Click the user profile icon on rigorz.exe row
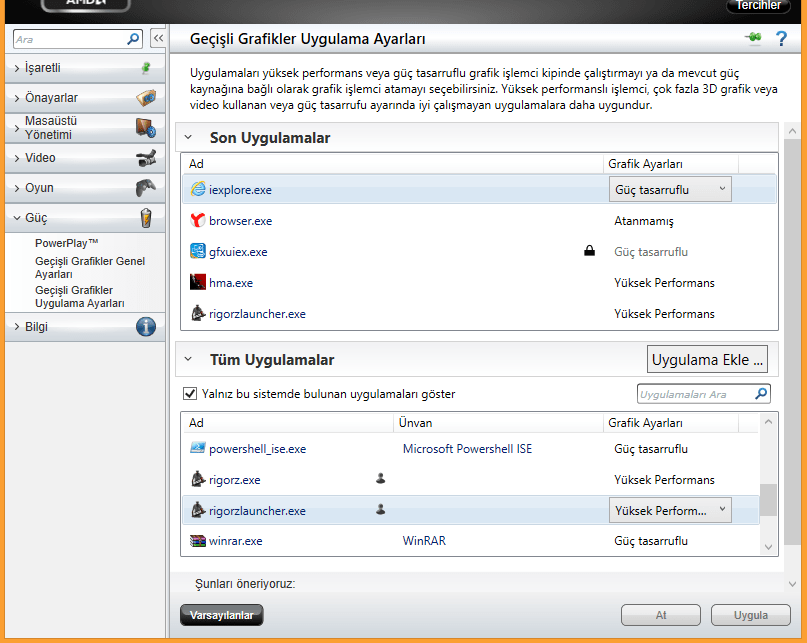Screen dimensions: 807x643 380,478
